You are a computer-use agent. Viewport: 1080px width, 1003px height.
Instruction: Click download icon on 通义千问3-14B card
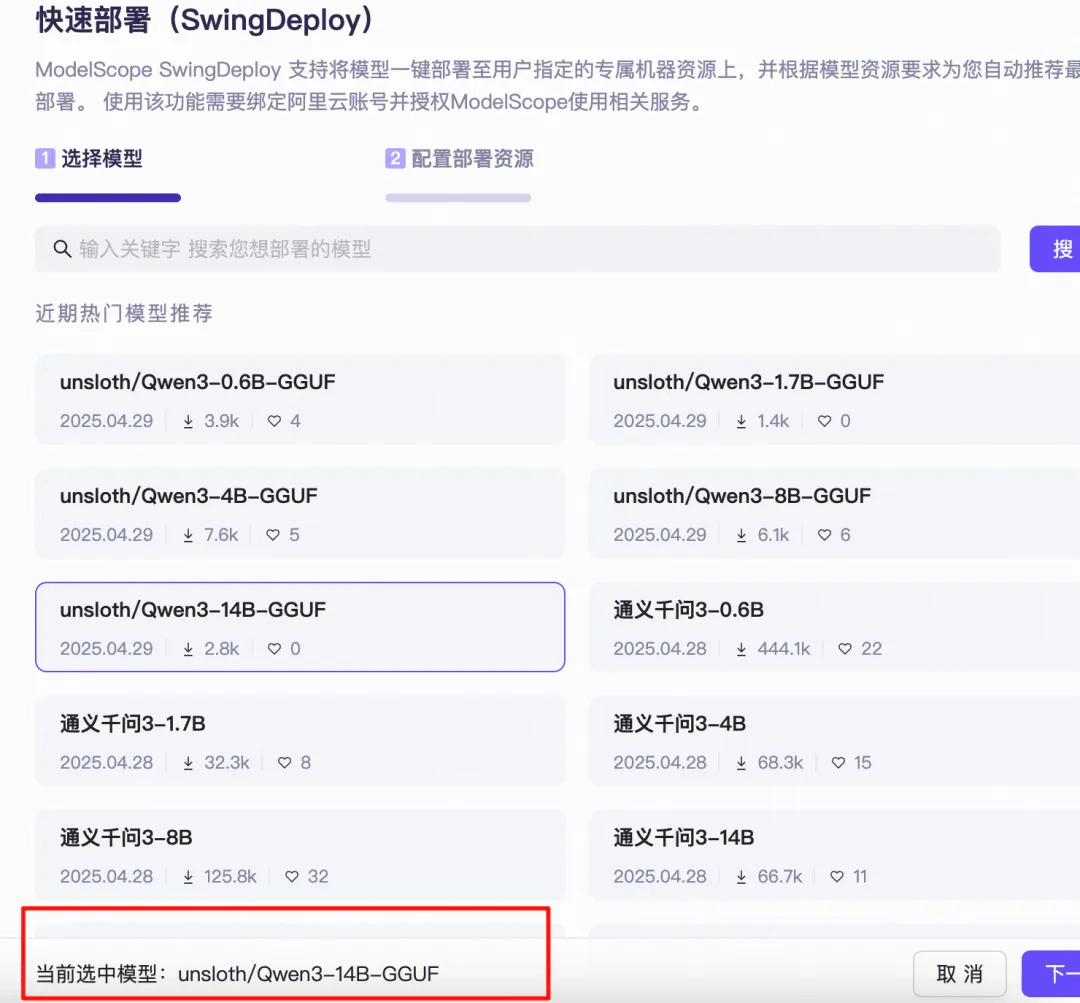tap(741, 877)
